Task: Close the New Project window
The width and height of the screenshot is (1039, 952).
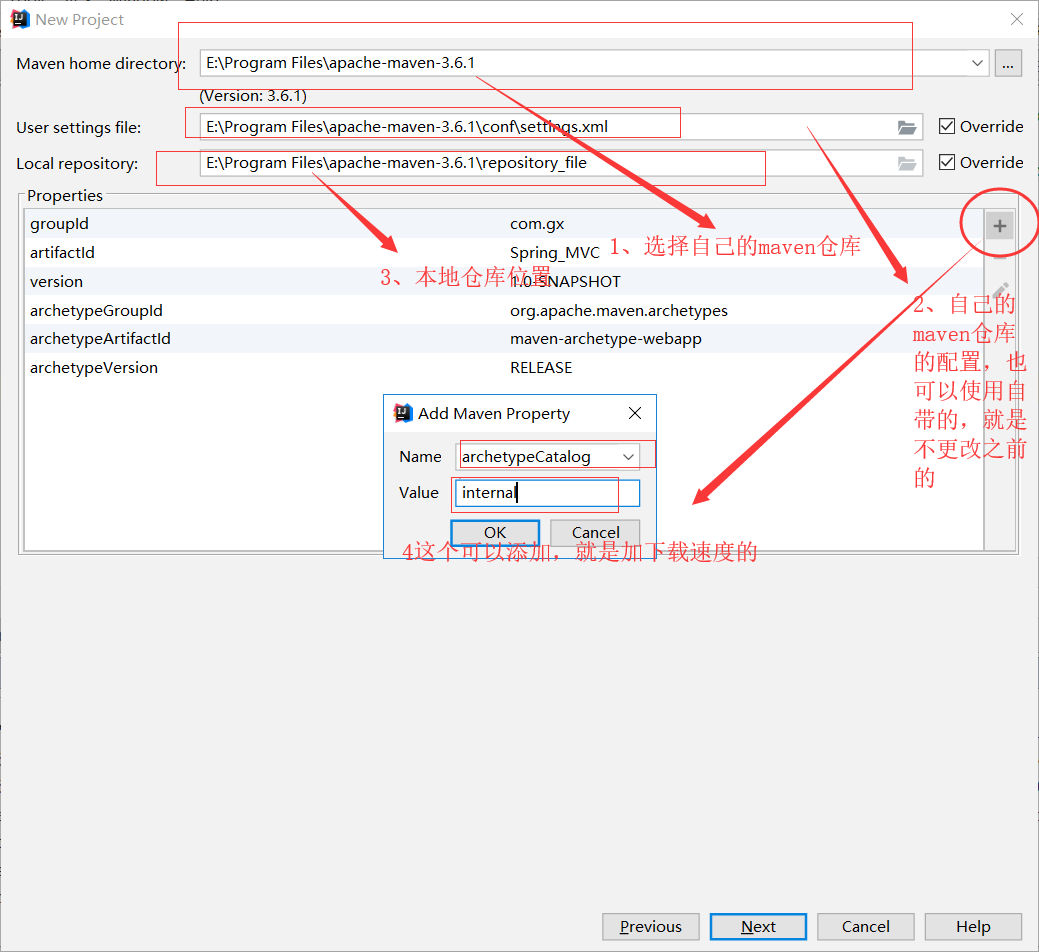Action: pos(1016,19)
